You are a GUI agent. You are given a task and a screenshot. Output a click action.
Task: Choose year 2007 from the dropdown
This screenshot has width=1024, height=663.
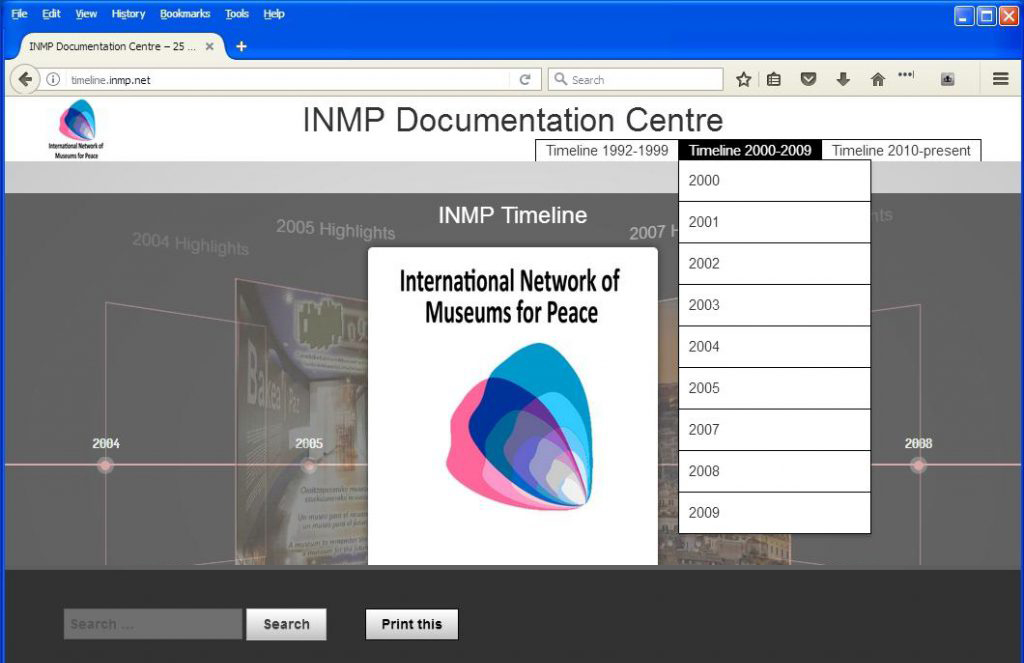click(x=775, y=430)
